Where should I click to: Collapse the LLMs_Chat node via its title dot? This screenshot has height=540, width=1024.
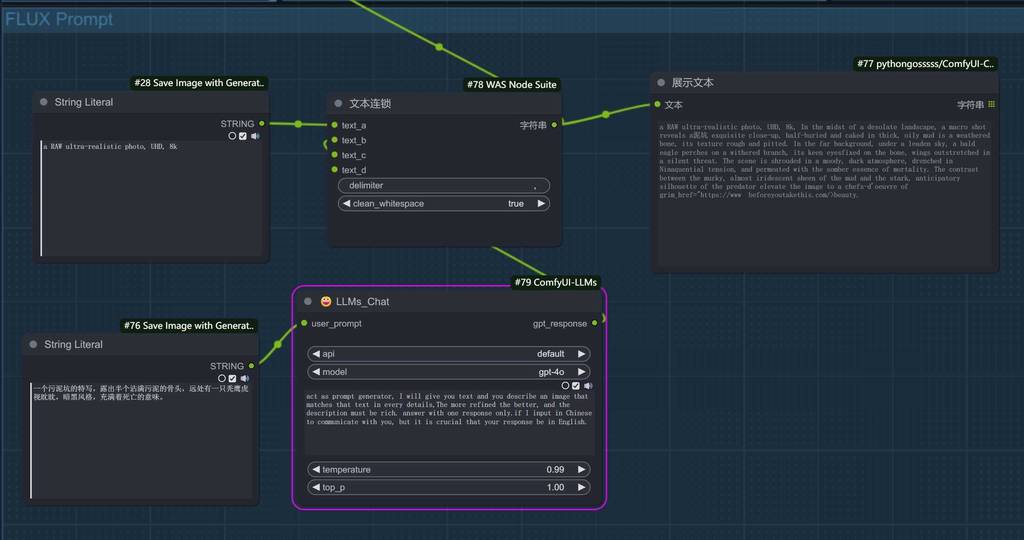pos(308,301)
